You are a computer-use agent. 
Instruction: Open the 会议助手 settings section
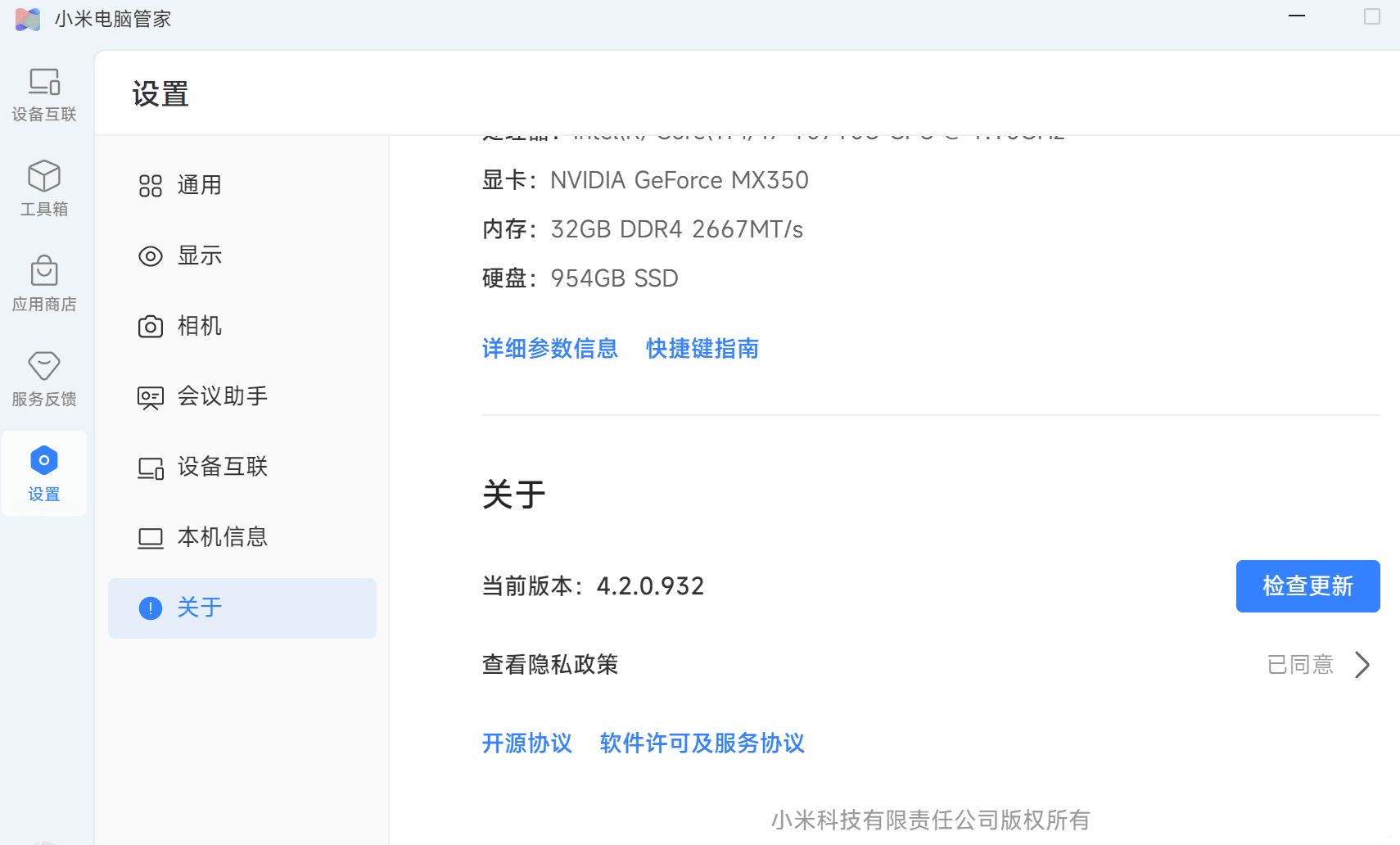click(222, 396)
